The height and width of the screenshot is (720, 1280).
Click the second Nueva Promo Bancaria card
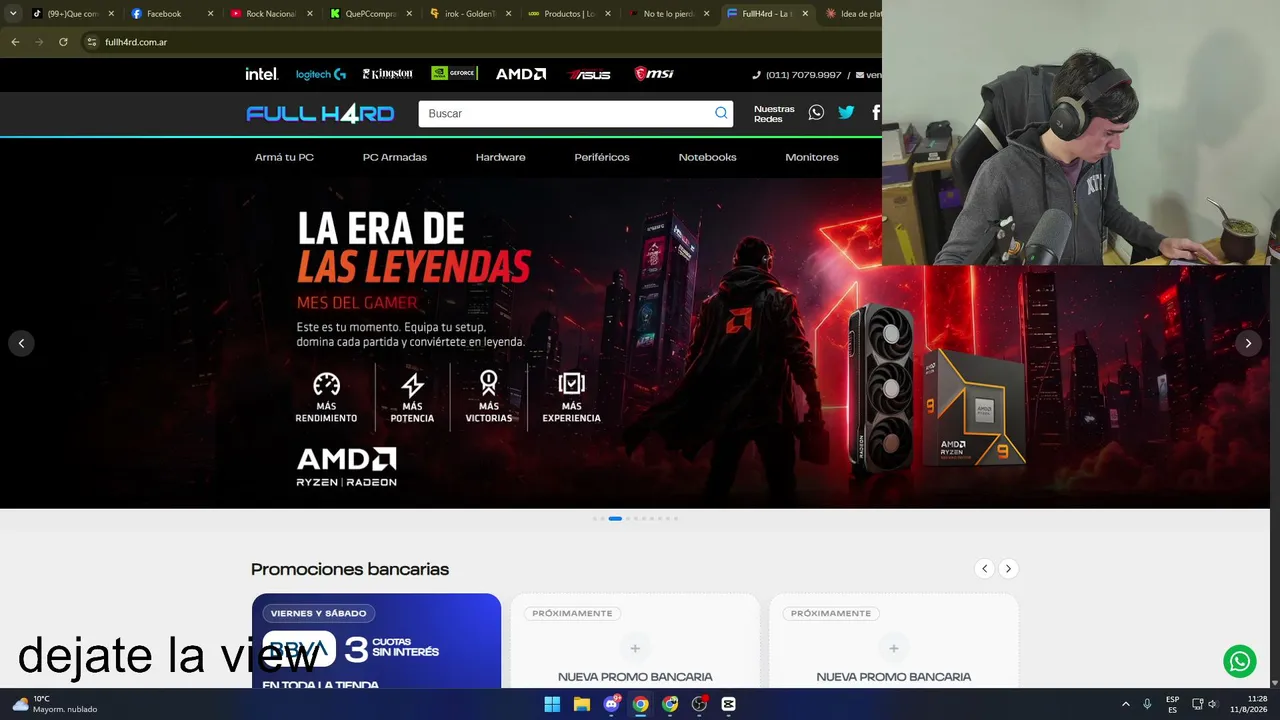[x=894, y=640]
